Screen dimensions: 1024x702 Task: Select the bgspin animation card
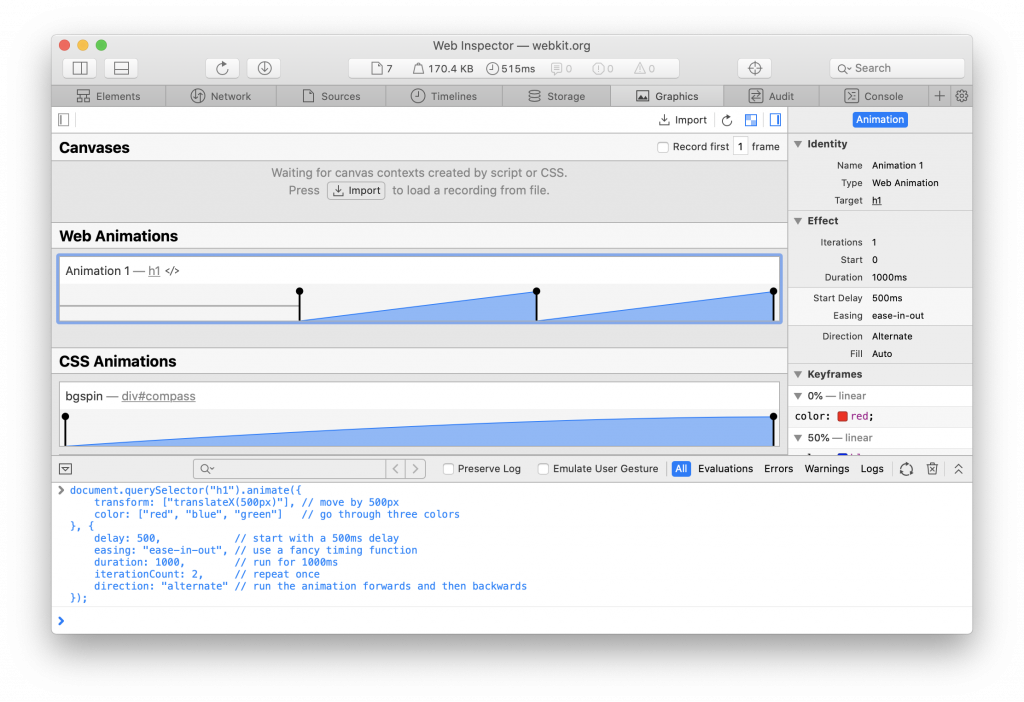pos(419,416)
